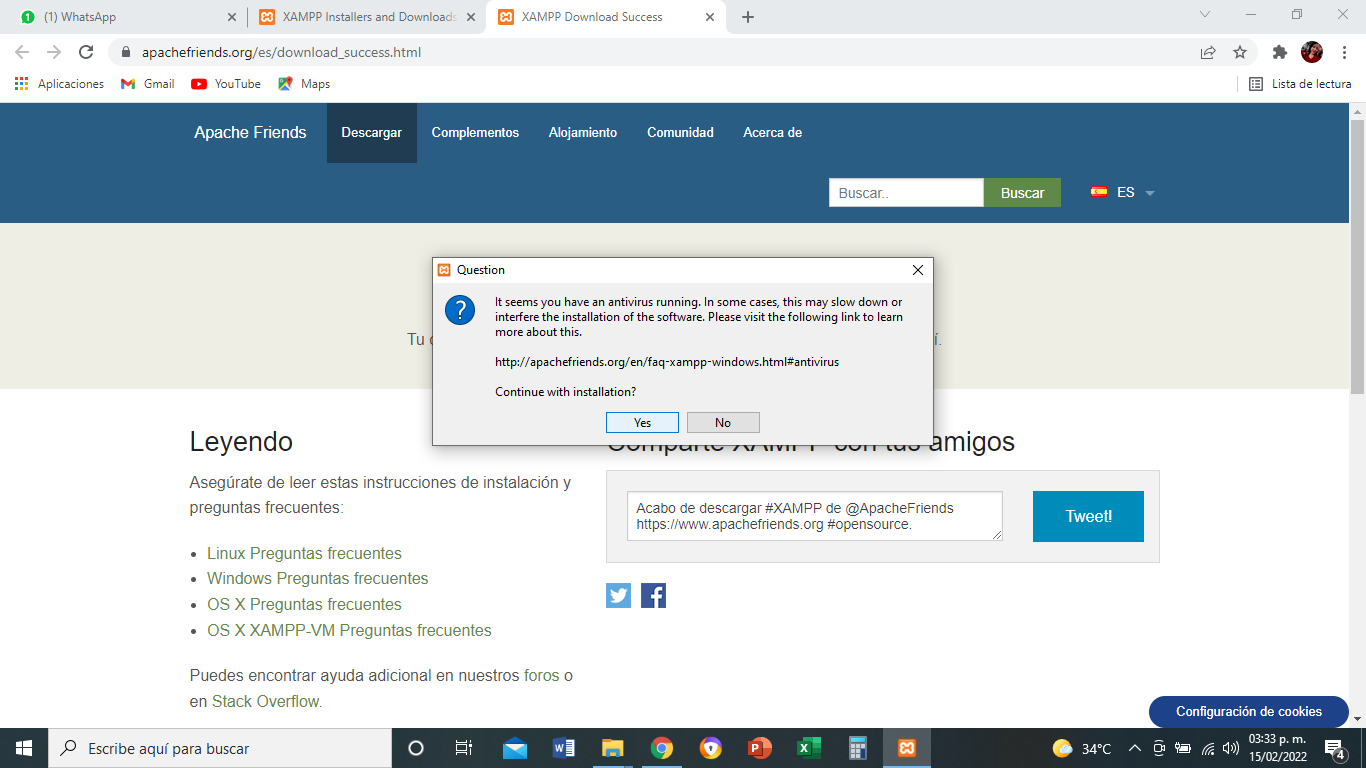Open XAMPP installer taskbar icon
Image resolution: width=1366 pixels, height=768 pixels.
(906, 748)
